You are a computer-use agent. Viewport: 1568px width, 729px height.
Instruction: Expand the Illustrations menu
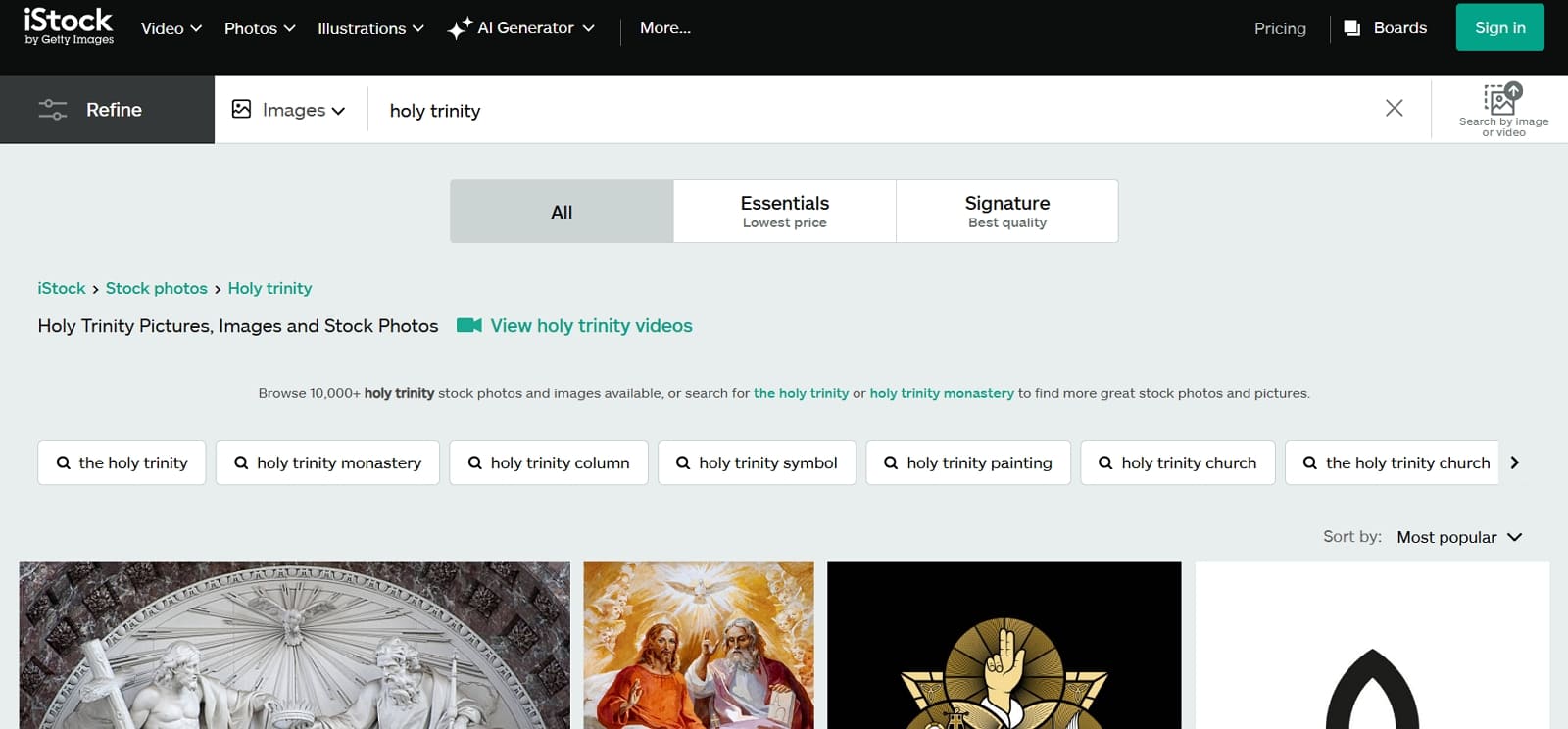click(x=370, y=28)
